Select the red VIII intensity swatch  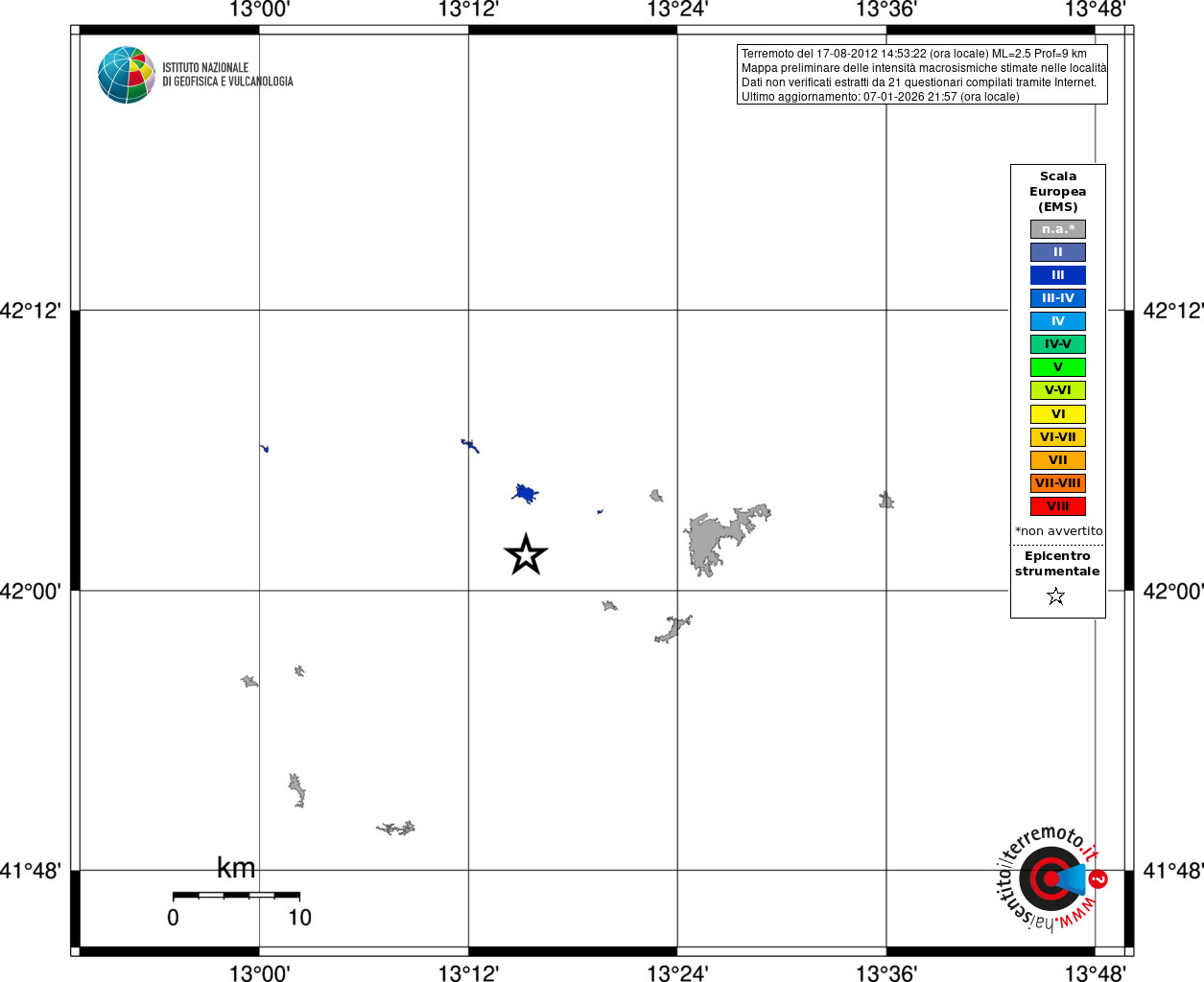click(x=1058, y=506)
